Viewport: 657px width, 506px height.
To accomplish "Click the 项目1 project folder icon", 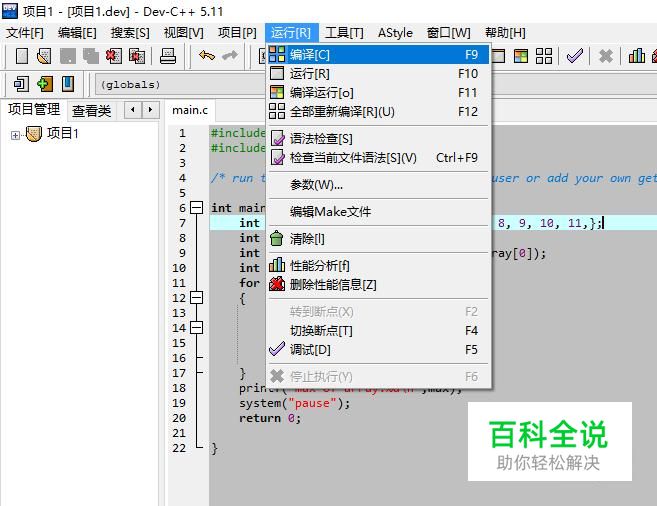I will [34, 134].
